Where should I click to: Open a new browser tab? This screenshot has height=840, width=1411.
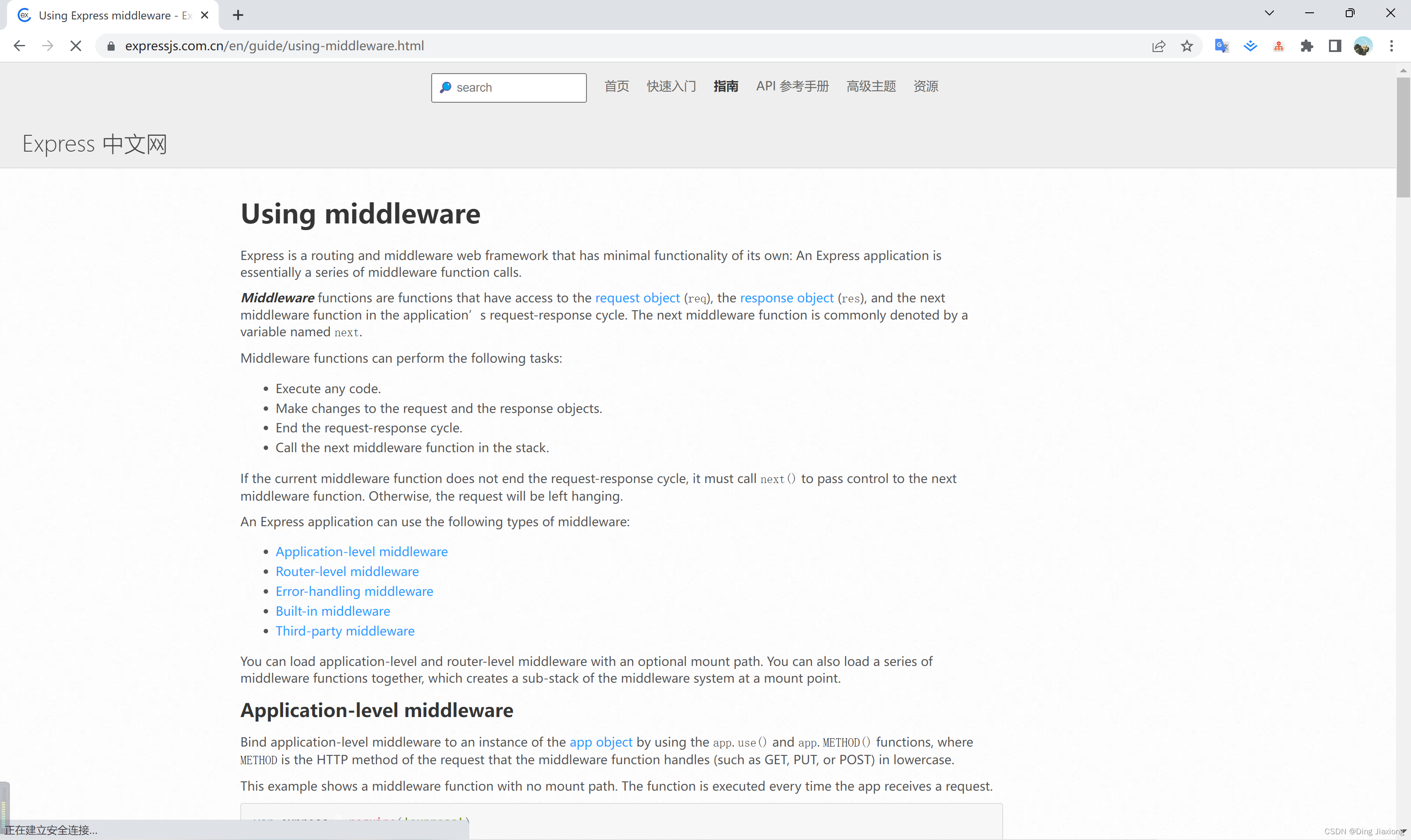click(238, 15)
